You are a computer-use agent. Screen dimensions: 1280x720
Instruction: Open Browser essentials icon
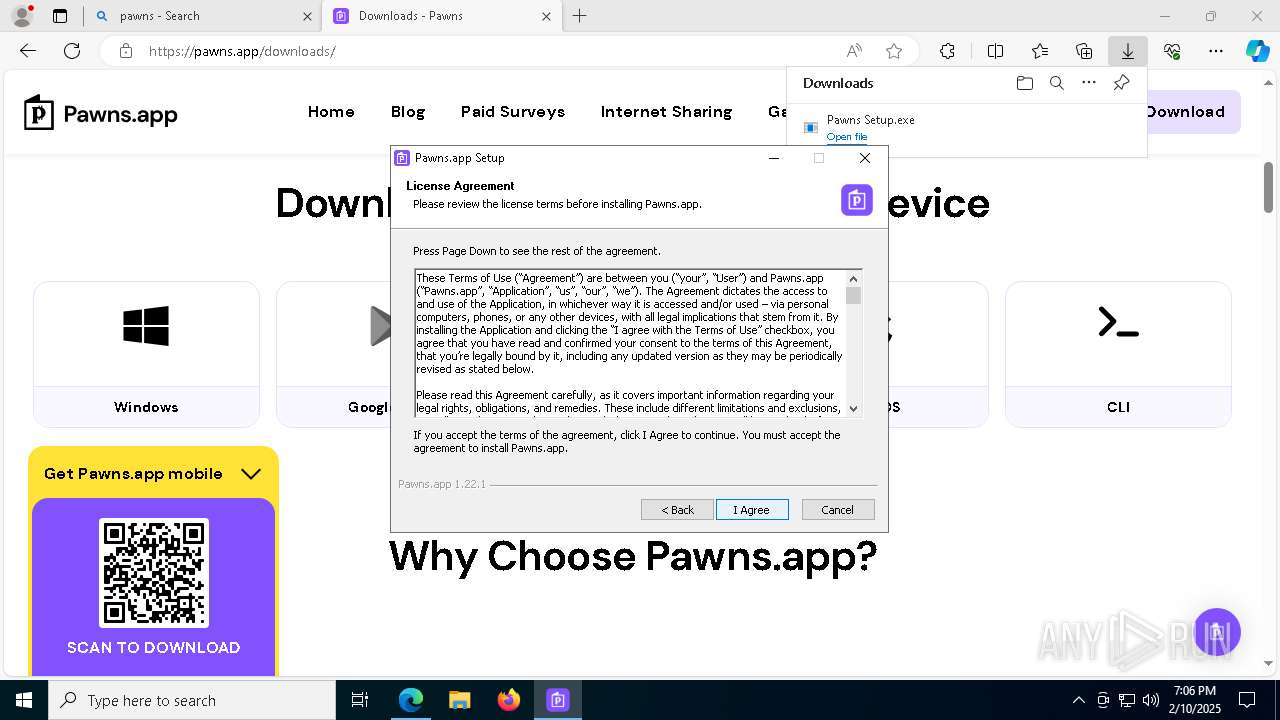tap(1172, 51)
